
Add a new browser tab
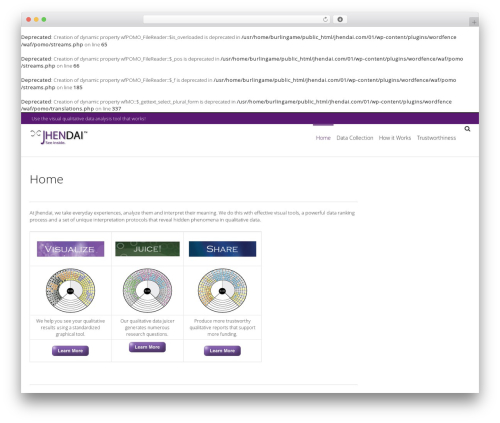coord(474,22)
